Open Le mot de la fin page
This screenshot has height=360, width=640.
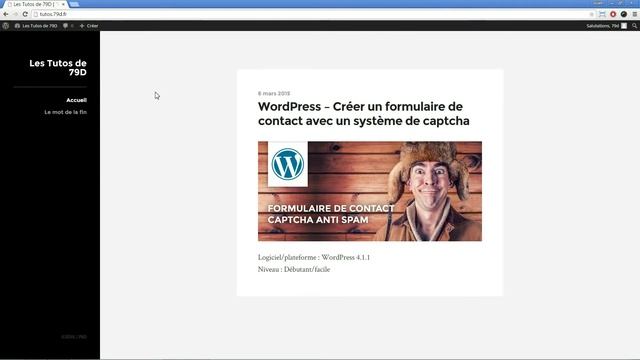tap(65, 112)
